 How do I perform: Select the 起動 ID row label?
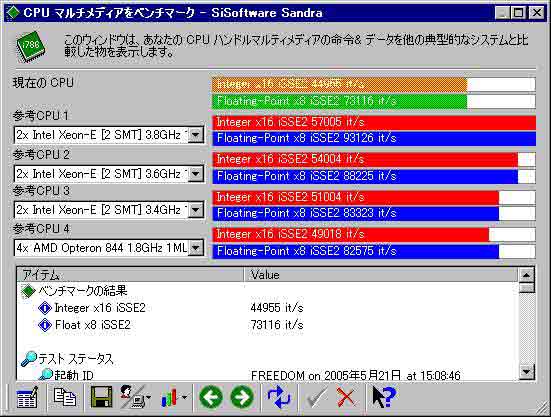[74, 375]
